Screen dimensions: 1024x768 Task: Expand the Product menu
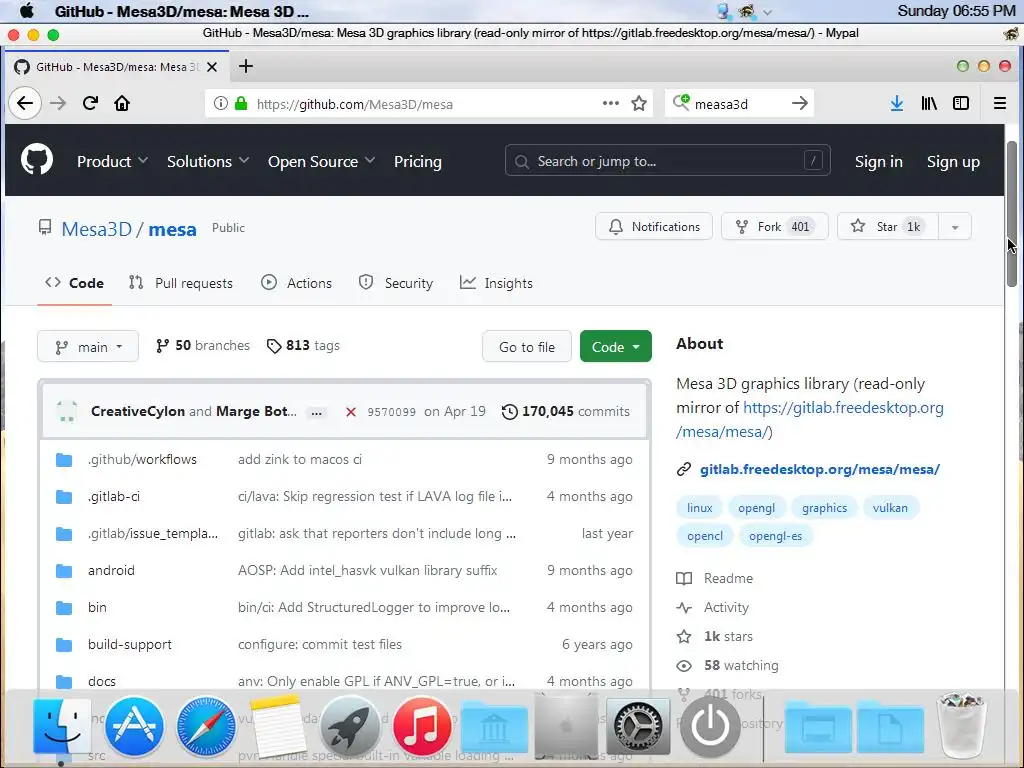[x=112, y=161]
